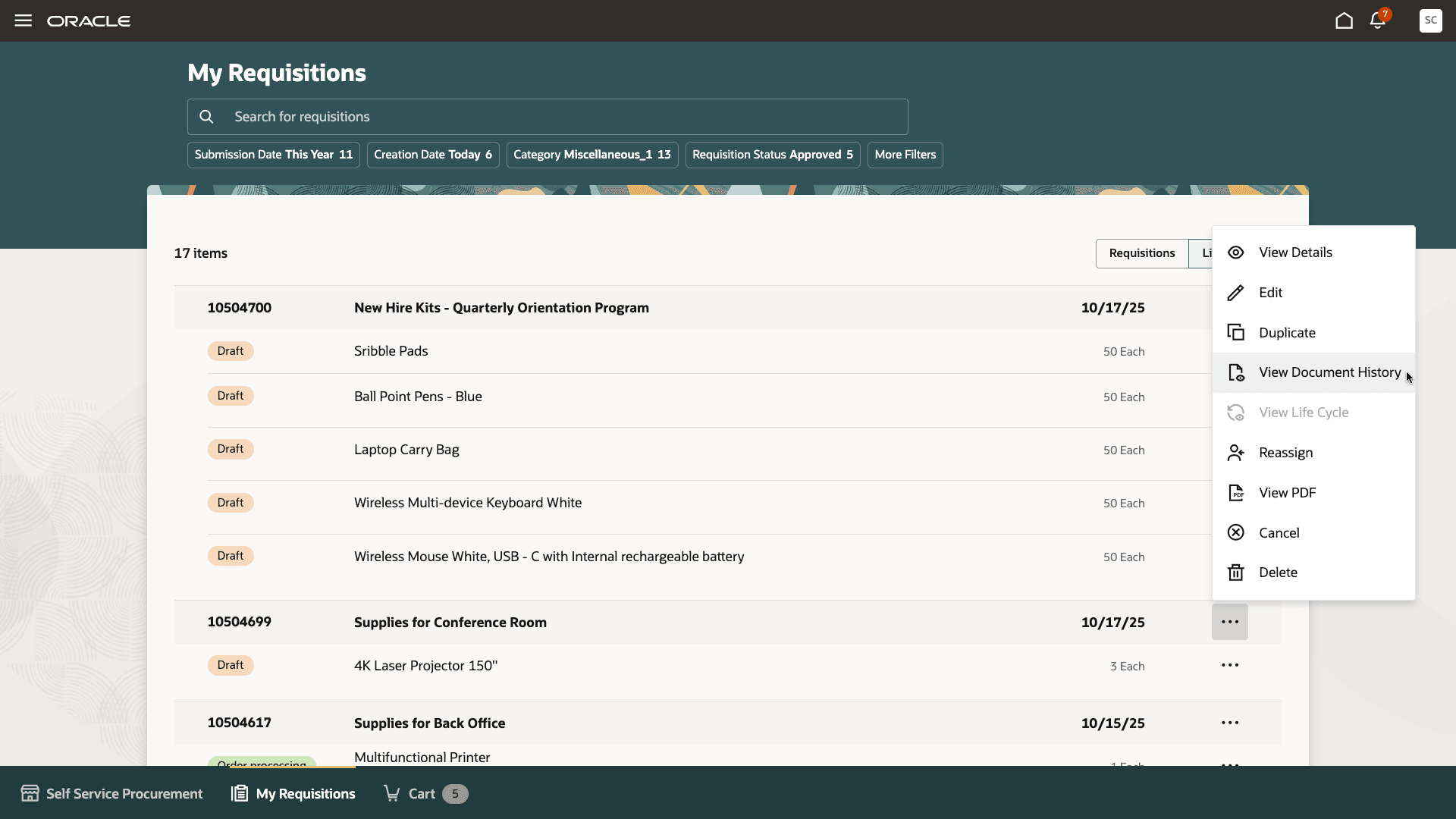The width and height of the screenshot is (1456, 819).
Task: Select the Duplicate copy icon
Action: tap(1235, 332)
